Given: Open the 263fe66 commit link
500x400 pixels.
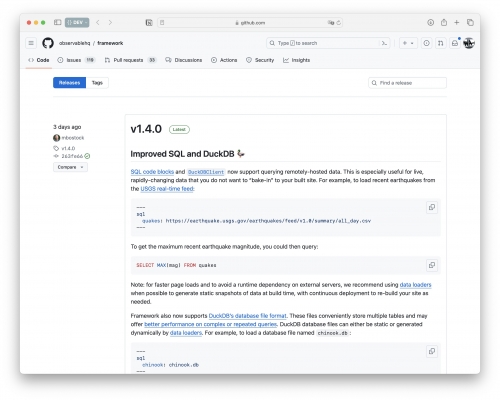Looking at the screenshot, I should point(72,156).
